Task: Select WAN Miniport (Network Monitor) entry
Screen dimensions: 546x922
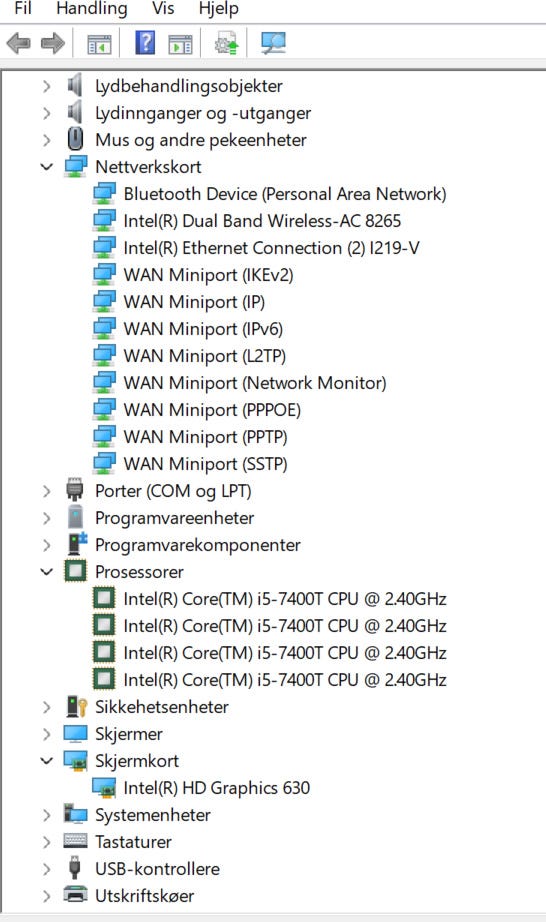Action: (255, 383)
